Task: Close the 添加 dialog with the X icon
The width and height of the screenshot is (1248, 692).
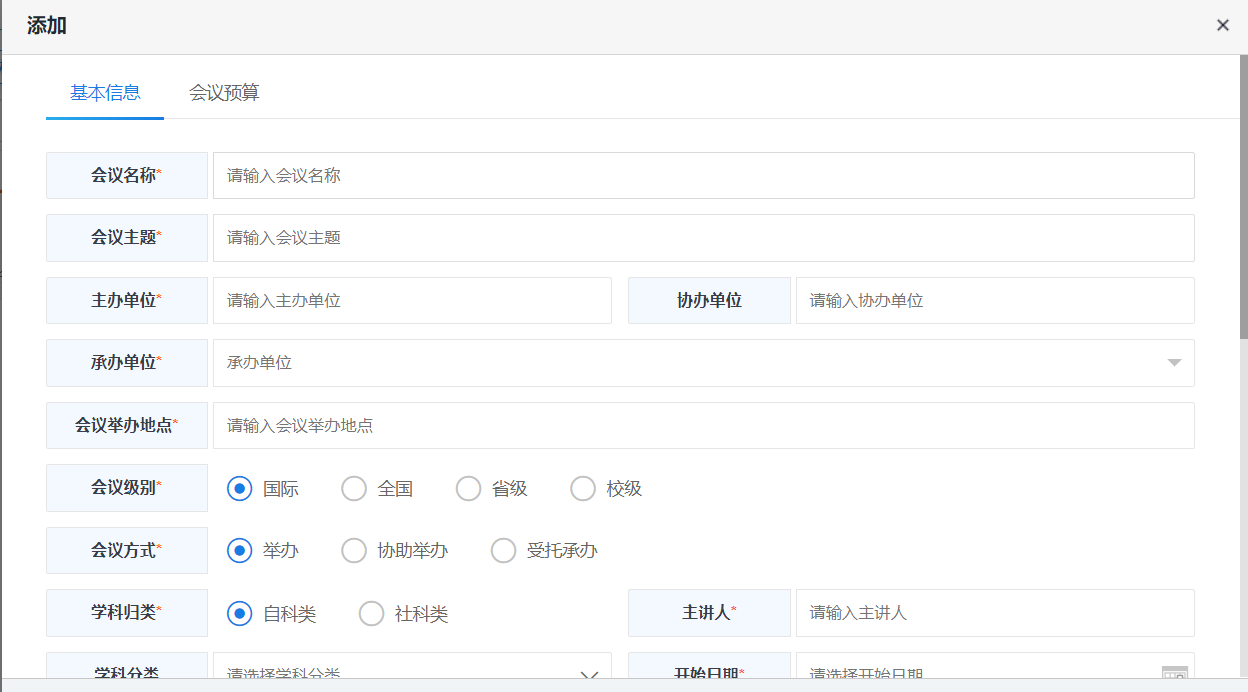Action: click(x=1222, y=26)
